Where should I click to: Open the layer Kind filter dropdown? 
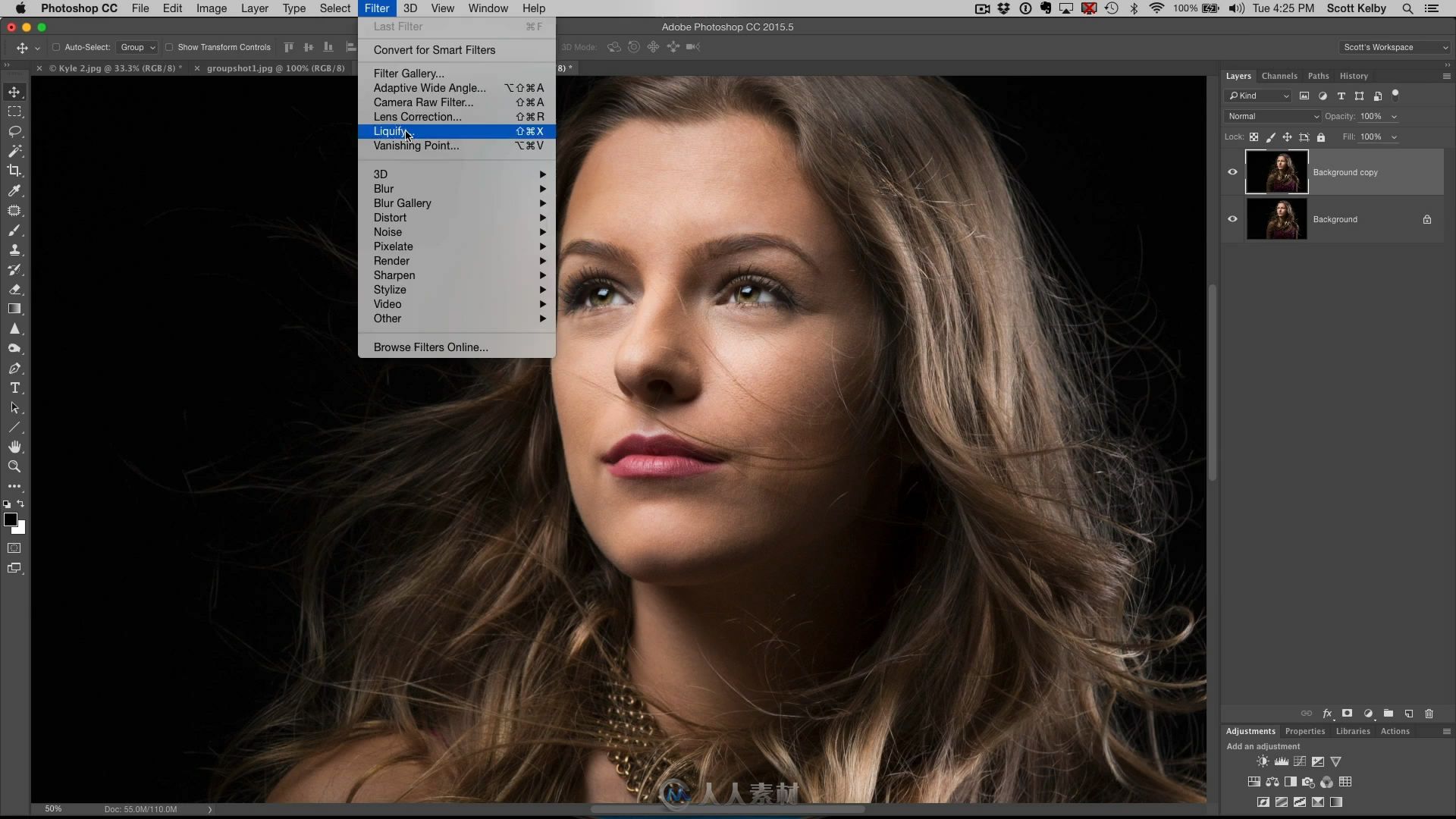(x=1257, y=96)
